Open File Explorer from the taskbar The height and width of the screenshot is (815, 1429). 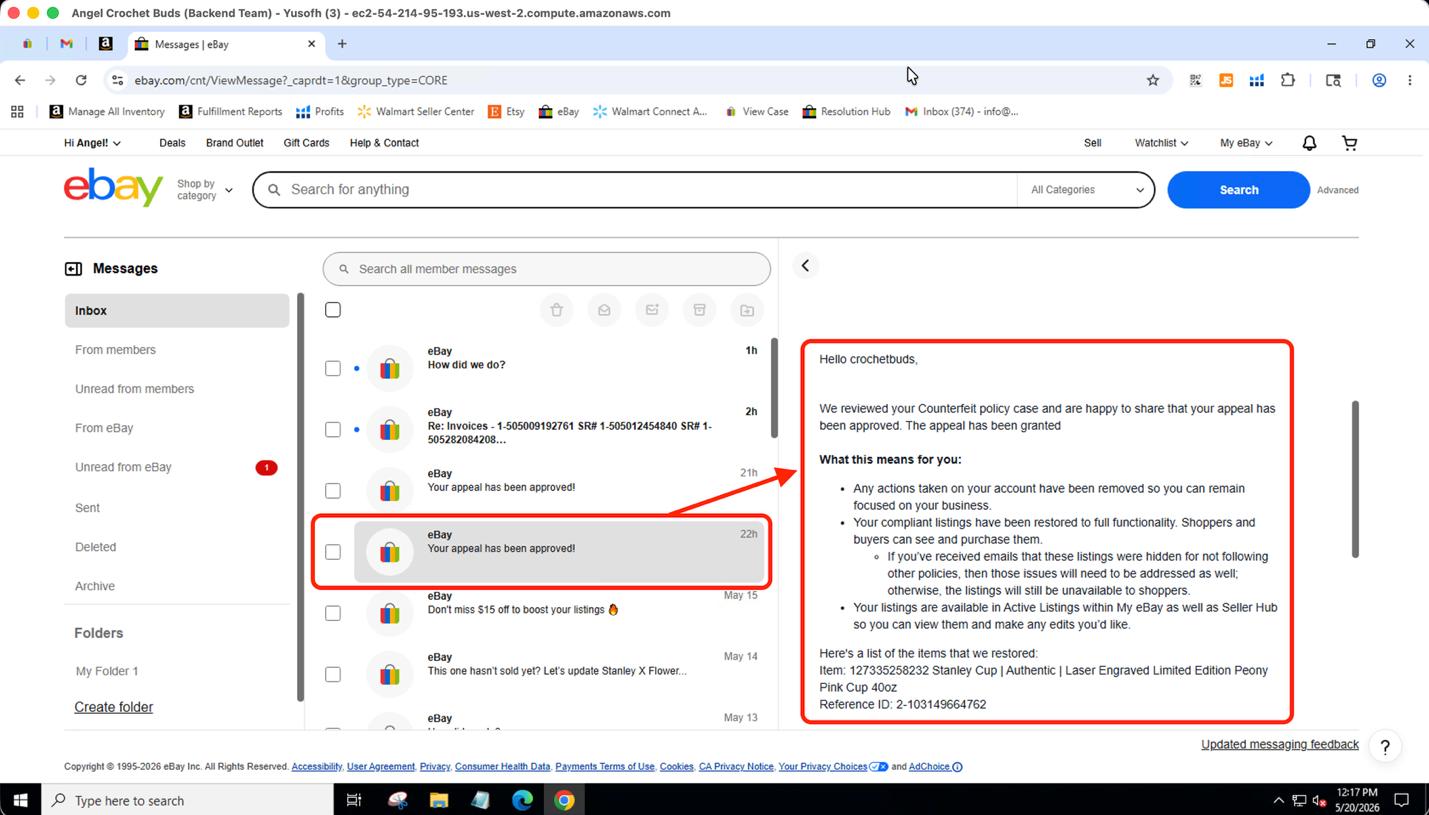point(439,800)
